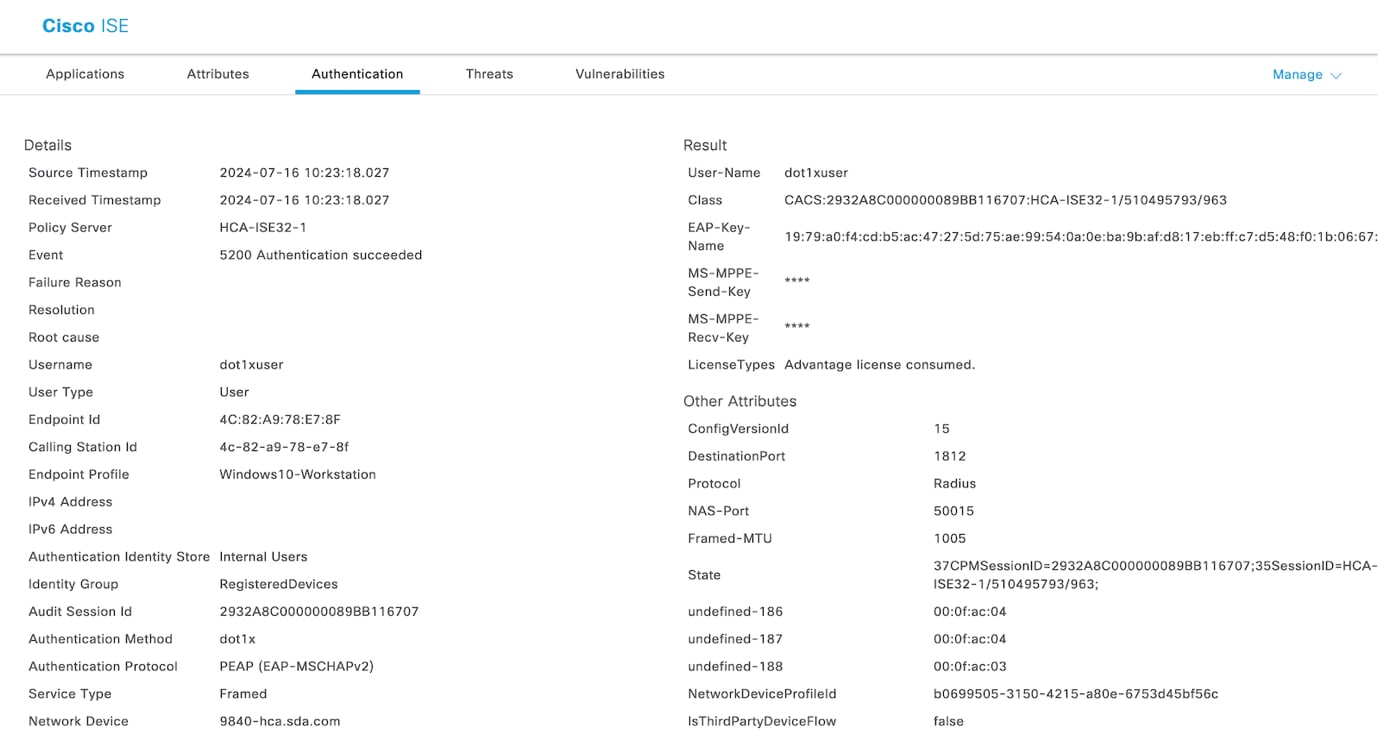Click the undefined-187 value
This screenshot has width=1378, height=741.
click(x=970, y=639)
